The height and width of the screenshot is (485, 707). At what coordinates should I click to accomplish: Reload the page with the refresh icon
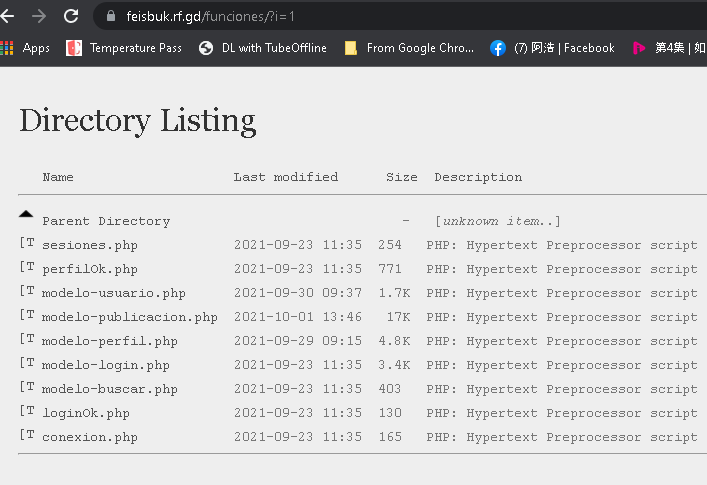[x=71, y=16]
